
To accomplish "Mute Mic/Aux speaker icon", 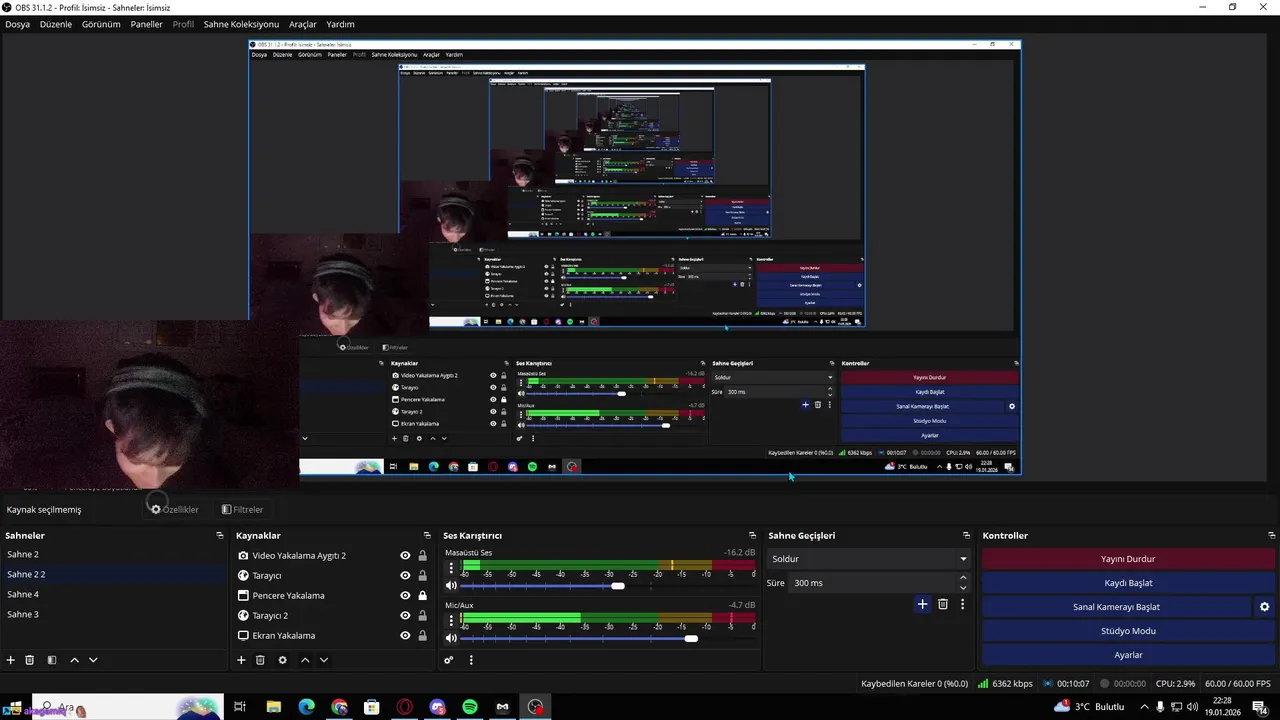I will (451, 638).
